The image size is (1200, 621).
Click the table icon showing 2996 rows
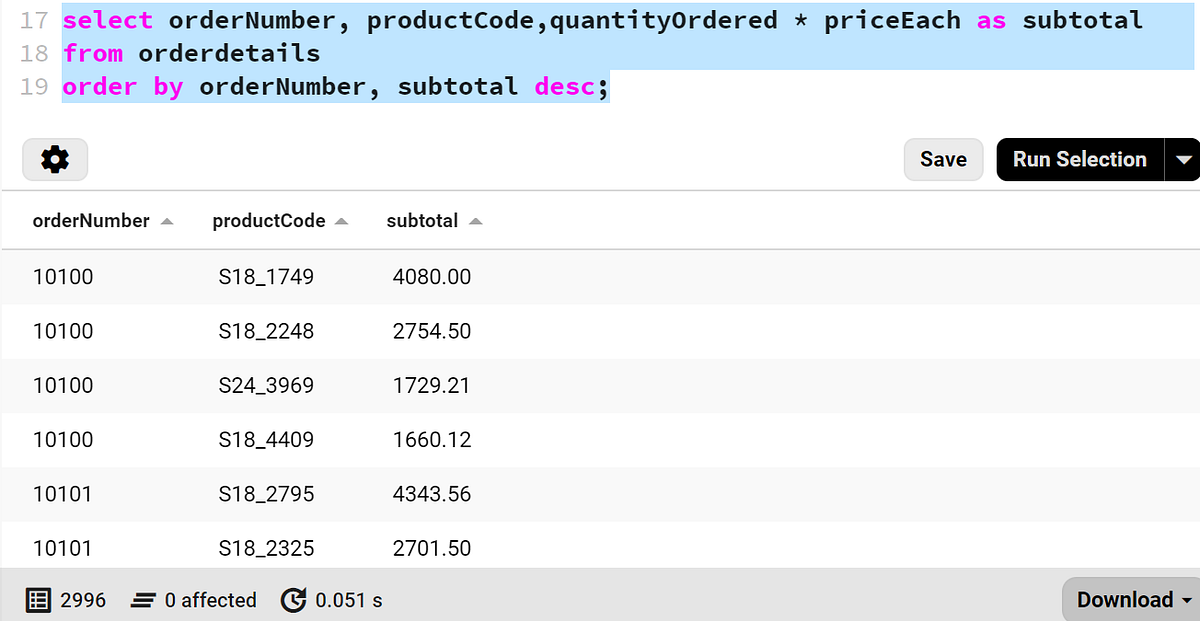pyautogui.click(x=38, y=600)
